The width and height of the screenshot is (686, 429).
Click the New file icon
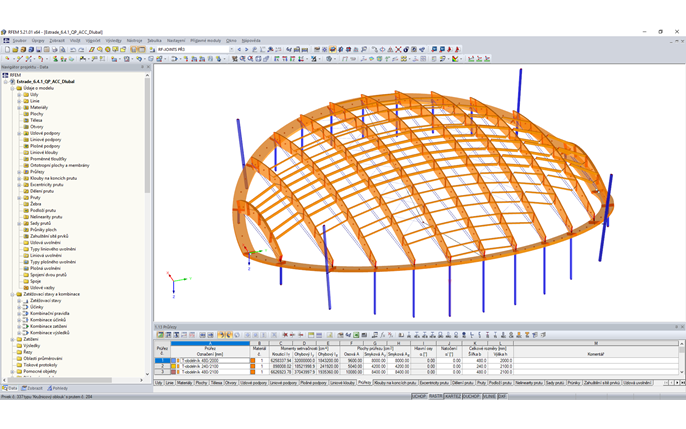(7, 49)
